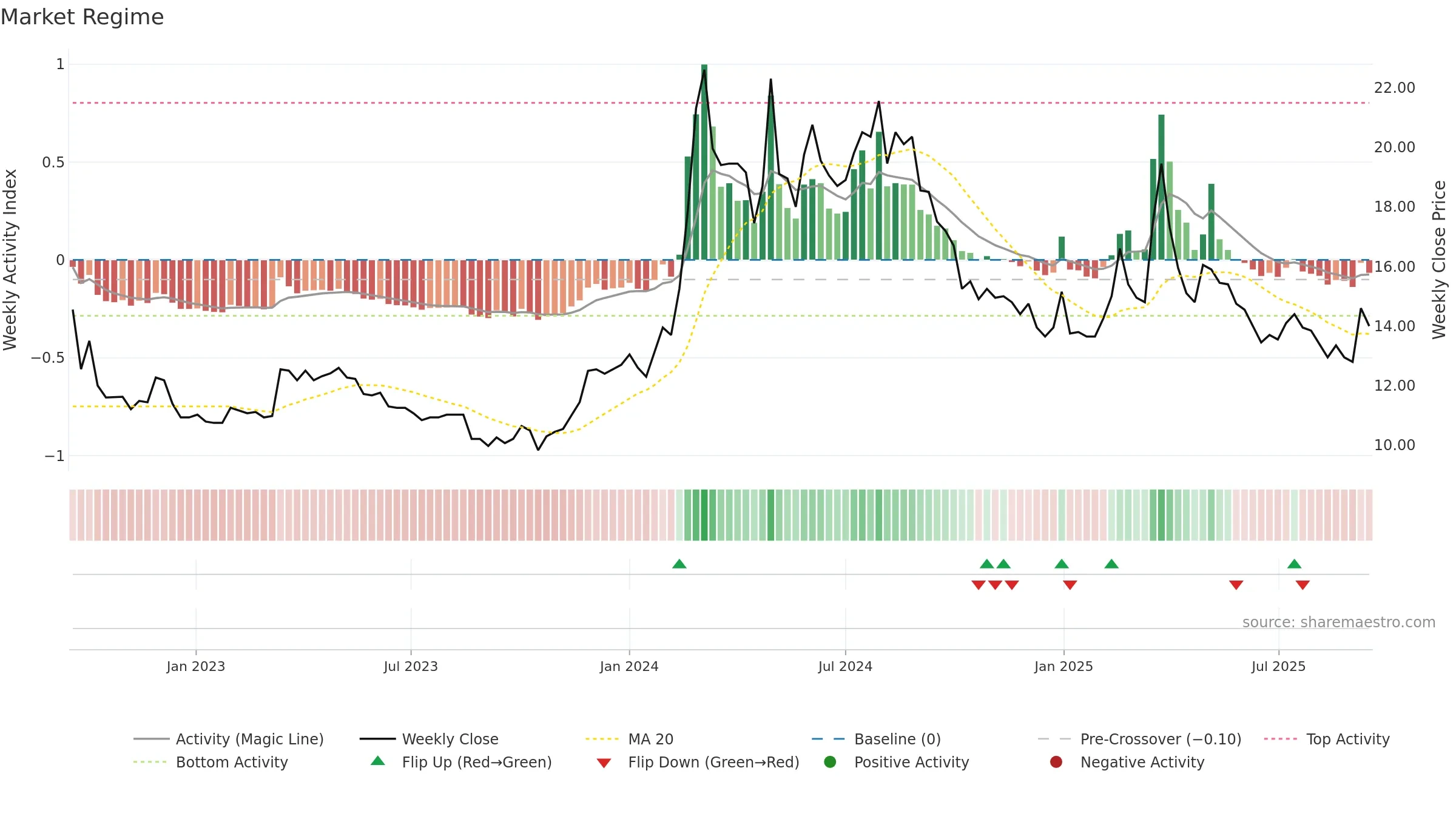Click the Market Regime chart title
Screen dimensions: 1456x819
(82, 17)
